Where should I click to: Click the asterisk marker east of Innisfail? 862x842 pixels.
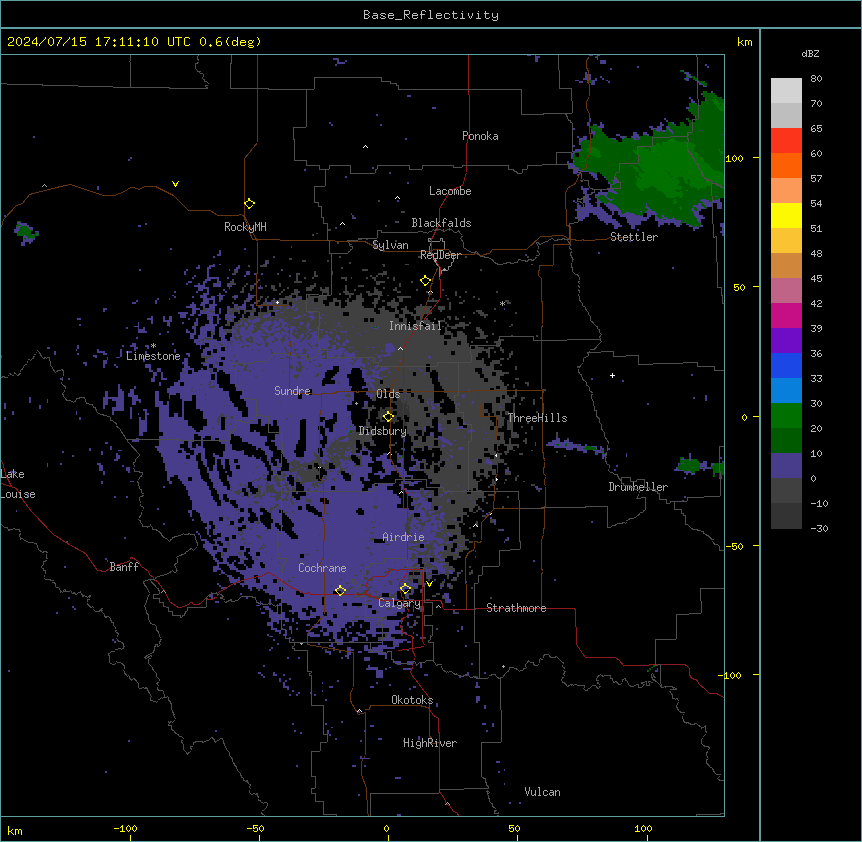pos(502,303)
